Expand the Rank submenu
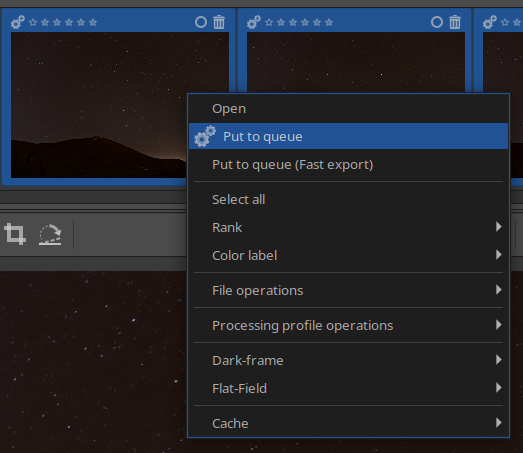This screenshot has height=453, width=523. pyautogui.click(x=348, y=227)
